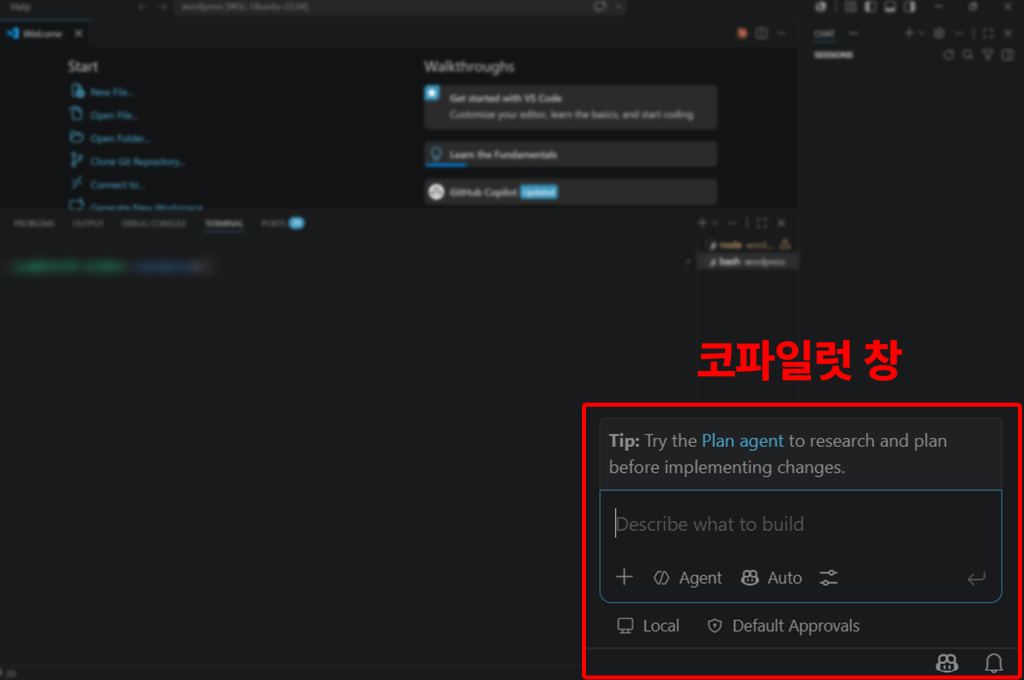Toggle primary side bar visibility
This screenshot has width=1024, height=680.
pyautogui.click(x=870, y=7)
